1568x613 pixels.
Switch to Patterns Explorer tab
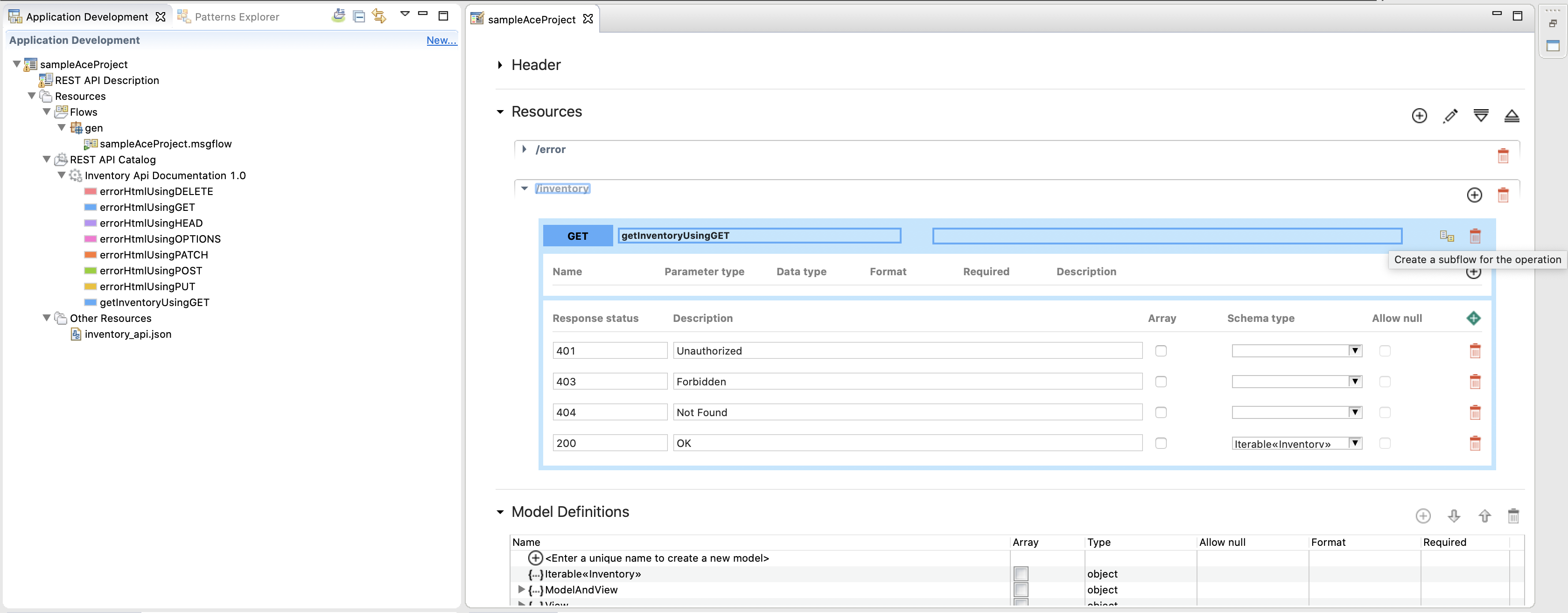click(x=236, y=17)
